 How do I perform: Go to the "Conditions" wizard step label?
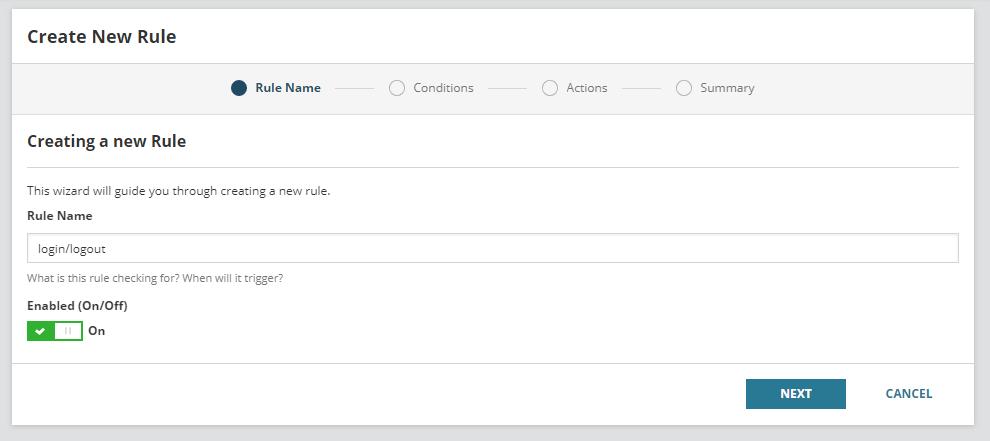point(443,88)
